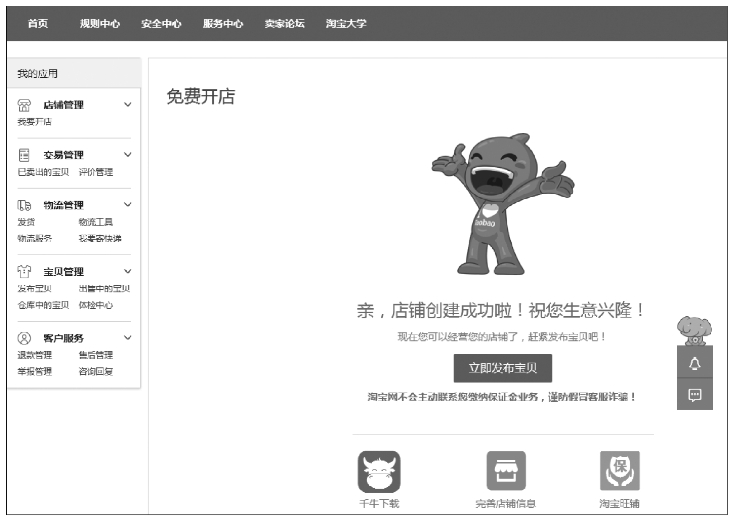737x523 pixels.
Task: Click the 店铺管理 heading
Action: tap(63, 105)
